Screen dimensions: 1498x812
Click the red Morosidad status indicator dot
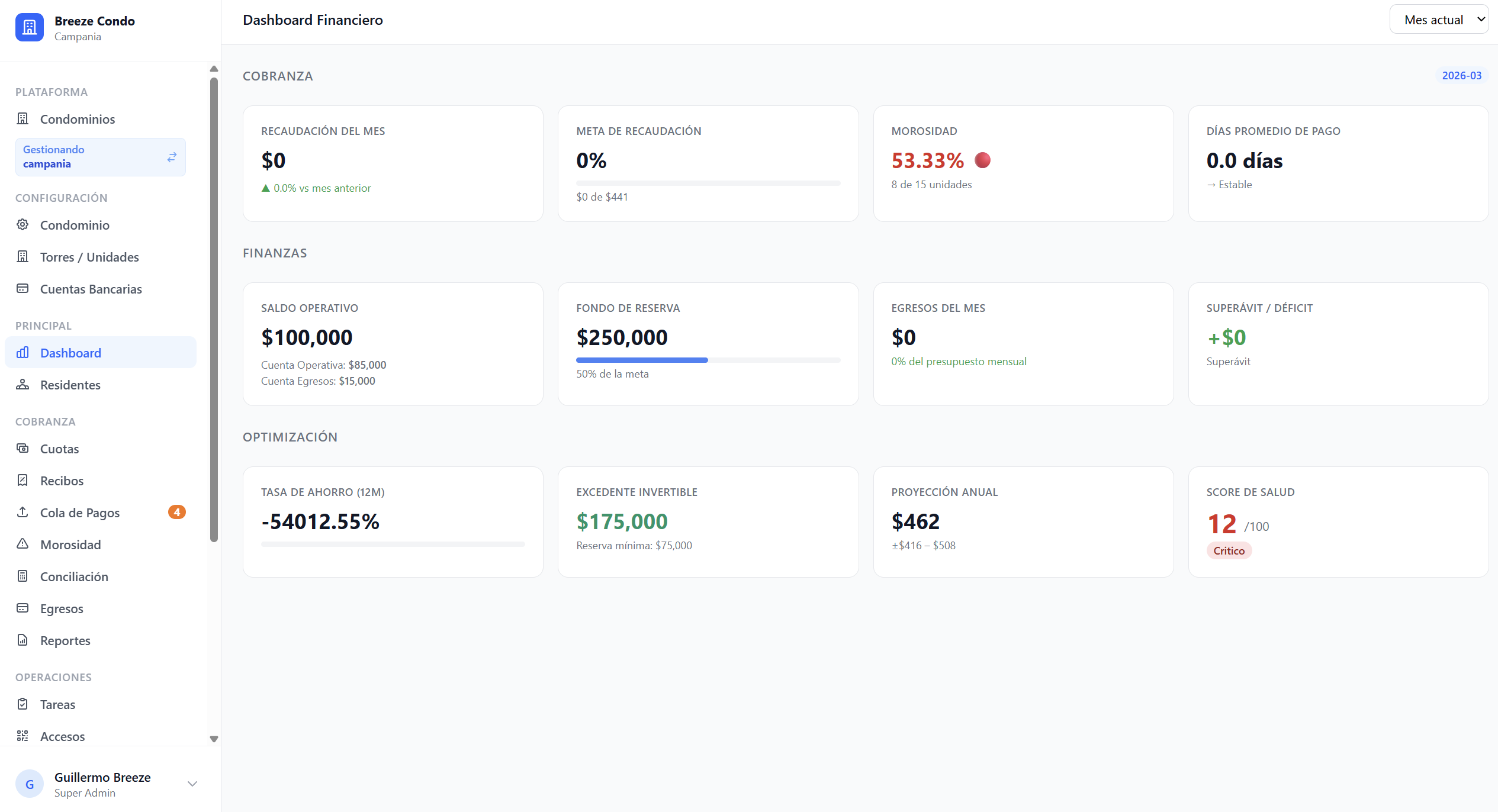tap(983, 160)
